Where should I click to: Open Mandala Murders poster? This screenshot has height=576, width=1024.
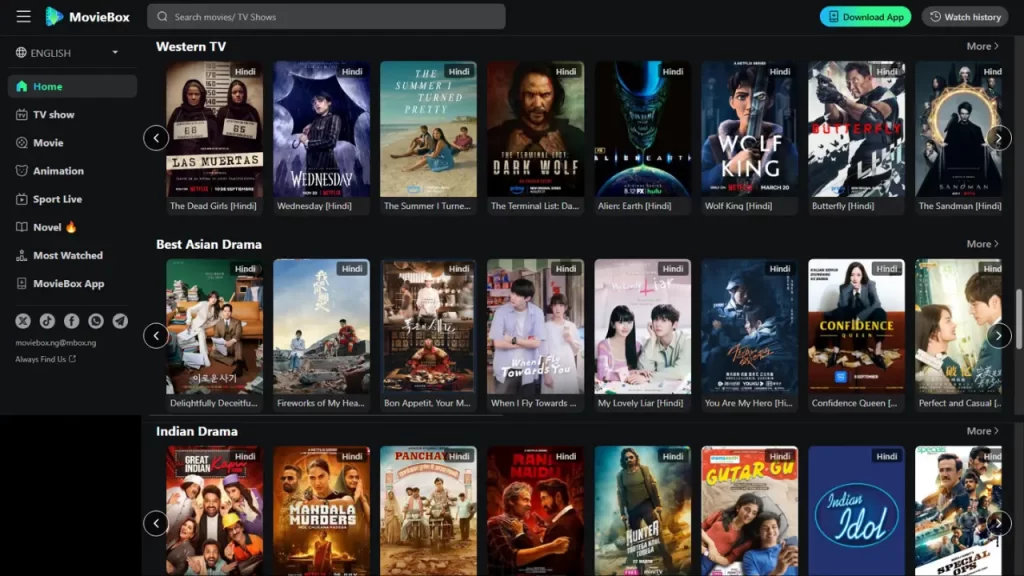321,511
